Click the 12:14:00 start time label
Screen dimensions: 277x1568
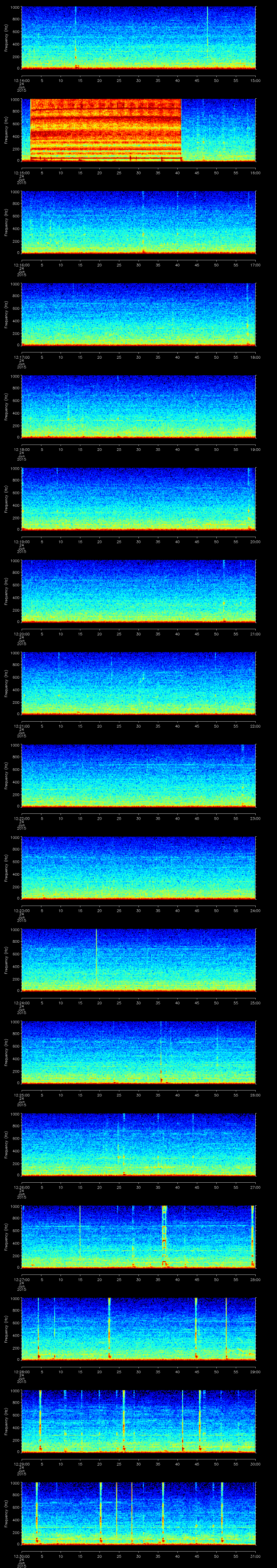[21, 80]
